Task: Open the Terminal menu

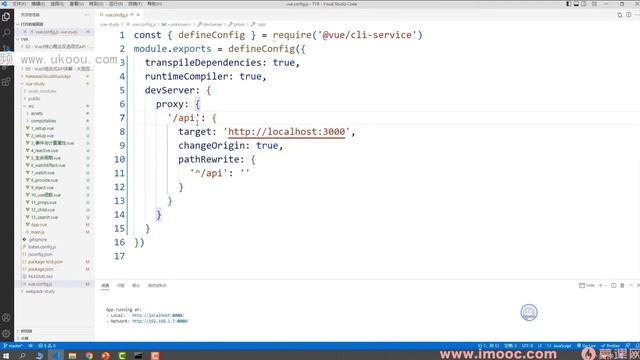Action: 135,4
